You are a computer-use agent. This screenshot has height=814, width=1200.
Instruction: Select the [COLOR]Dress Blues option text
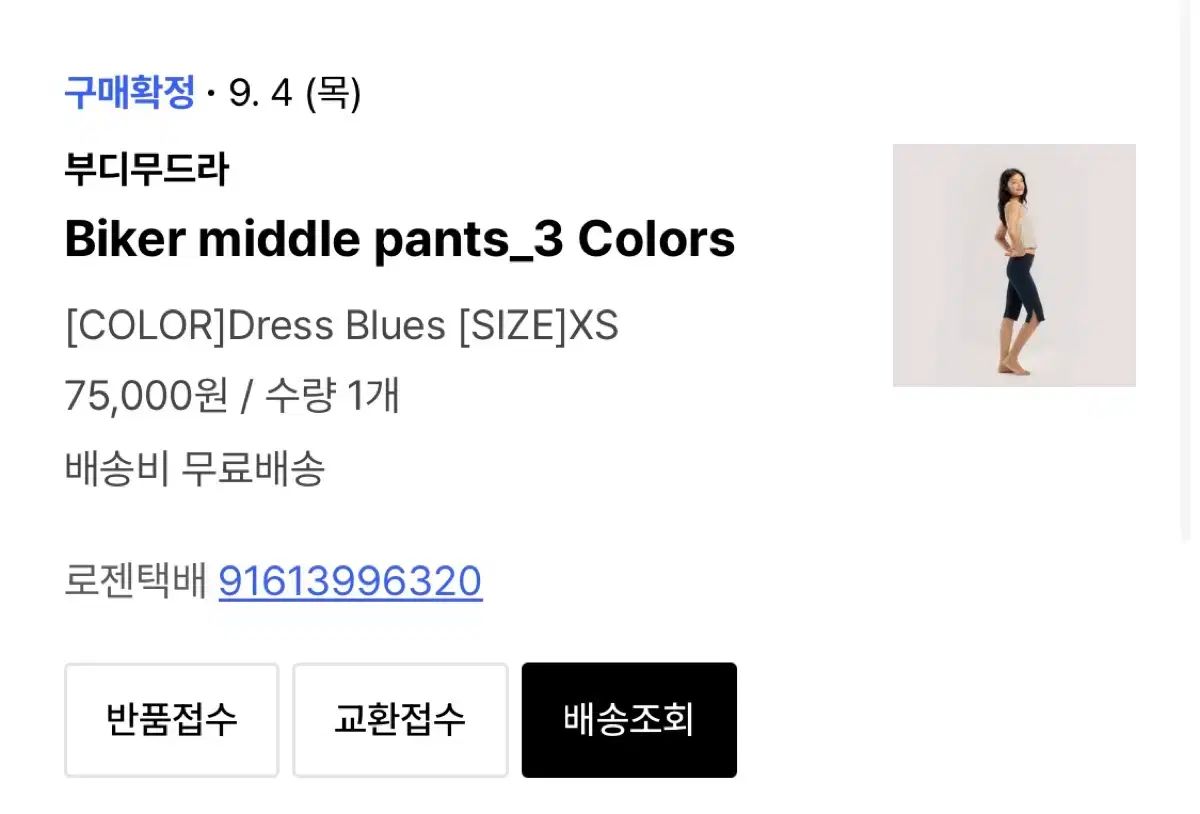click(x=255, y=326)
